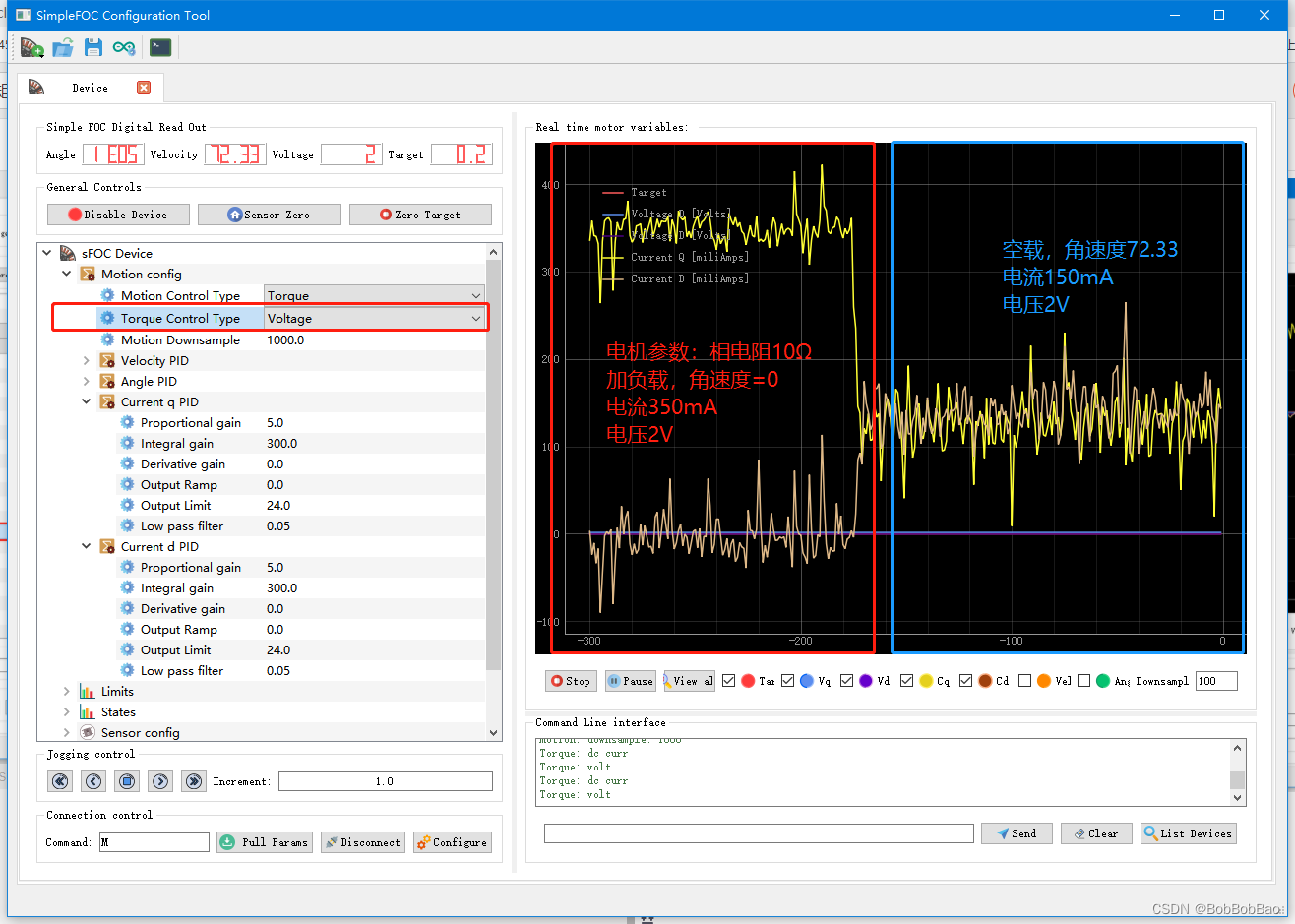Pause the real time plot
This screenshot has width=1295, height=924.
(630, 681)
